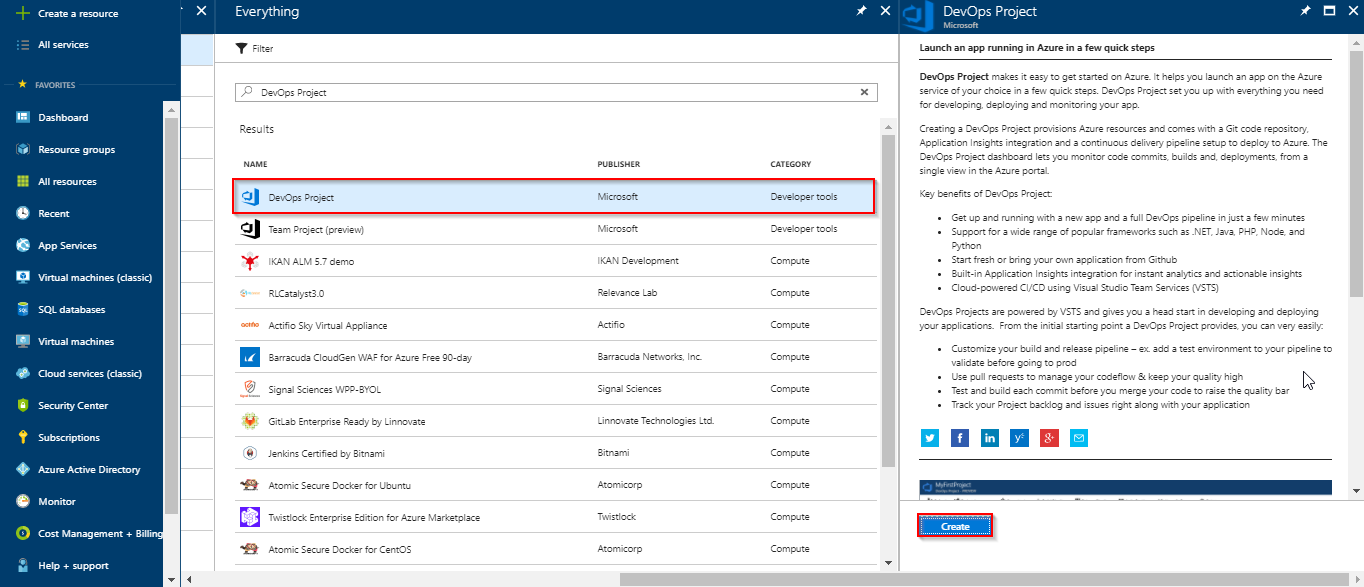Select the SQL databases icon
Screen dimensions: 1364x587
[x=23, y=310]
